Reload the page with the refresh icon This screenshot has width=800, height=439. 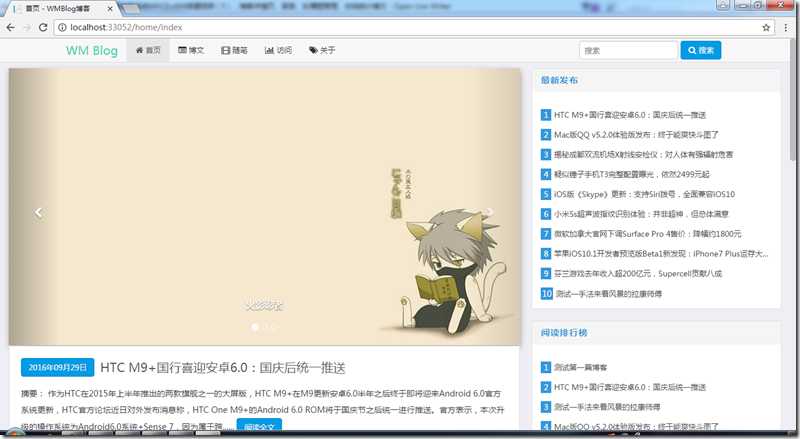pos(43,28)
